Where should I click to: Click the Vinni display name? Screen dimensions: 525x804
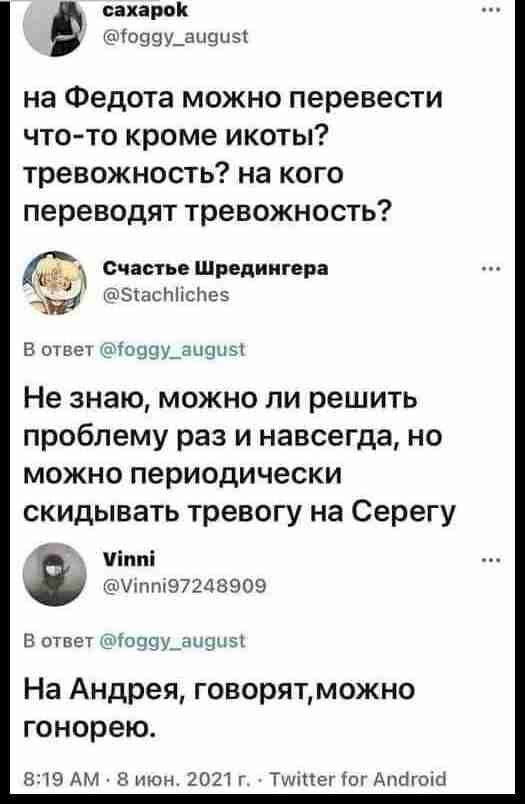pos(129,560)
